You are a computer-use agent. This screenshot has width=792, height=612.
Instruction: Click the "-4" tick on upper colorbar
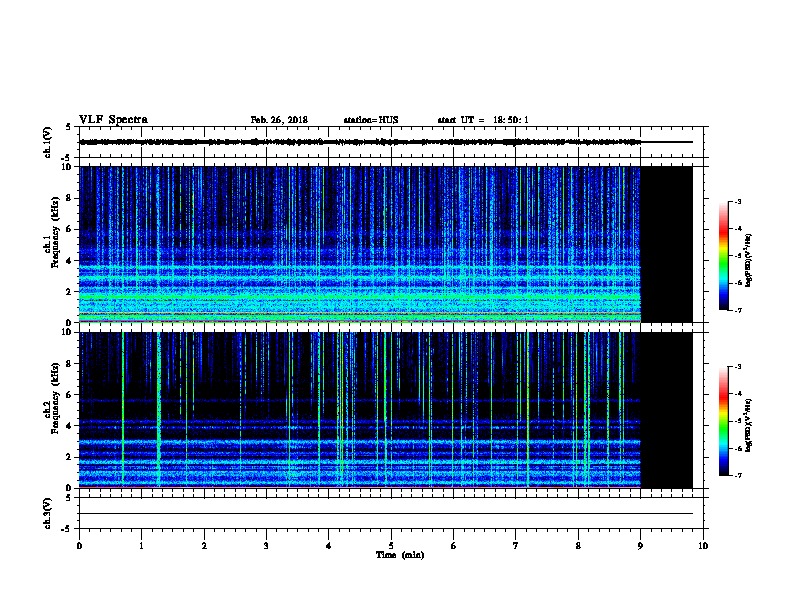click(x=737, y=229)
